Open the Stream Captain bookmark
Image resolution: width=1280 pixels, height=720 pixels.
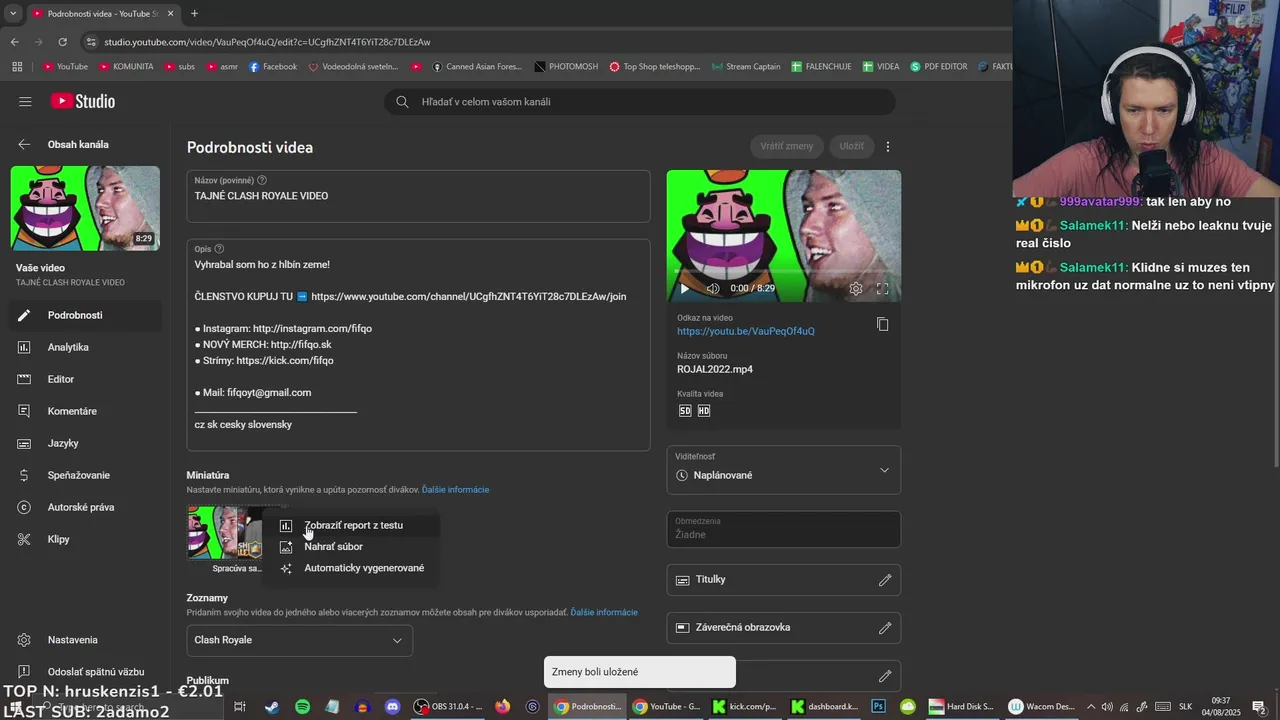pyautogui.click(x=746, y=67)
